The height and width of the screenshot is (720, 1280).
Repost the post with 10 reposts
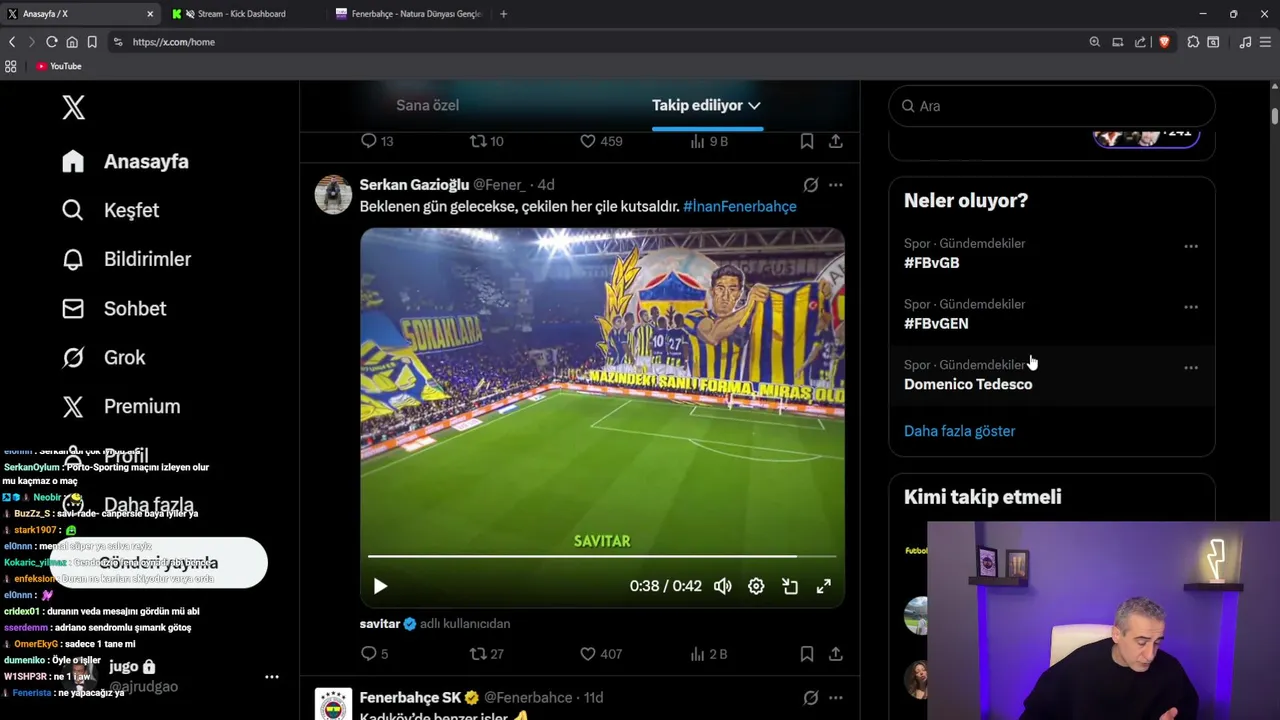486,141
